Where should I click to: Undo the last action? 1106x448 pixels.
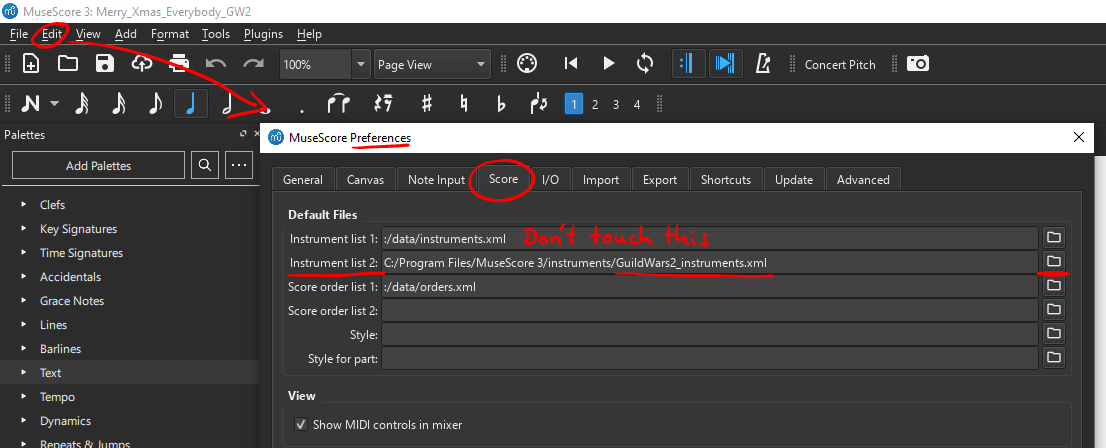click(x=216, y=64)
